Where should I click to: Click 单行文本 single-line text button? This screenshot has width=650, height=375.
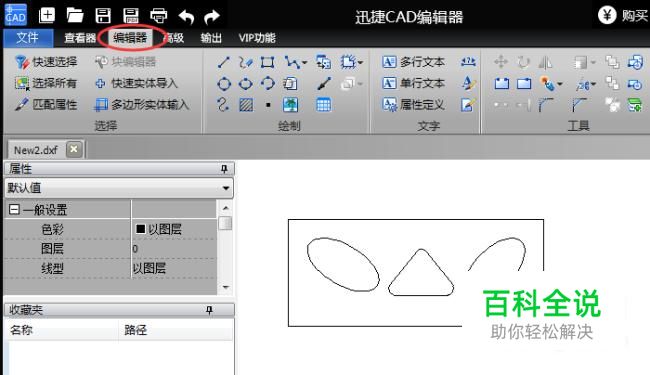tap(413, 83)
